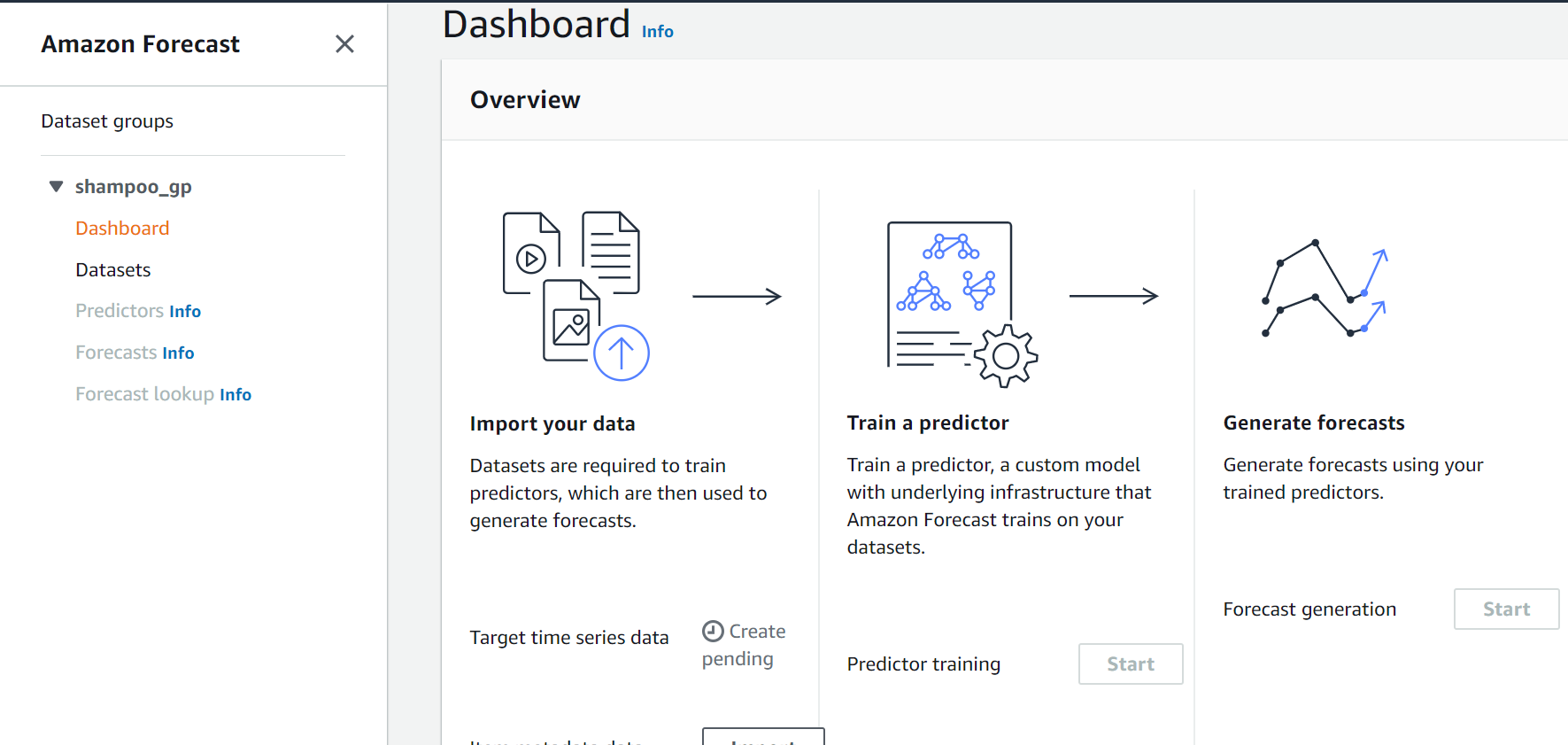Open Datasets in the sidebar

pos(113,270)
